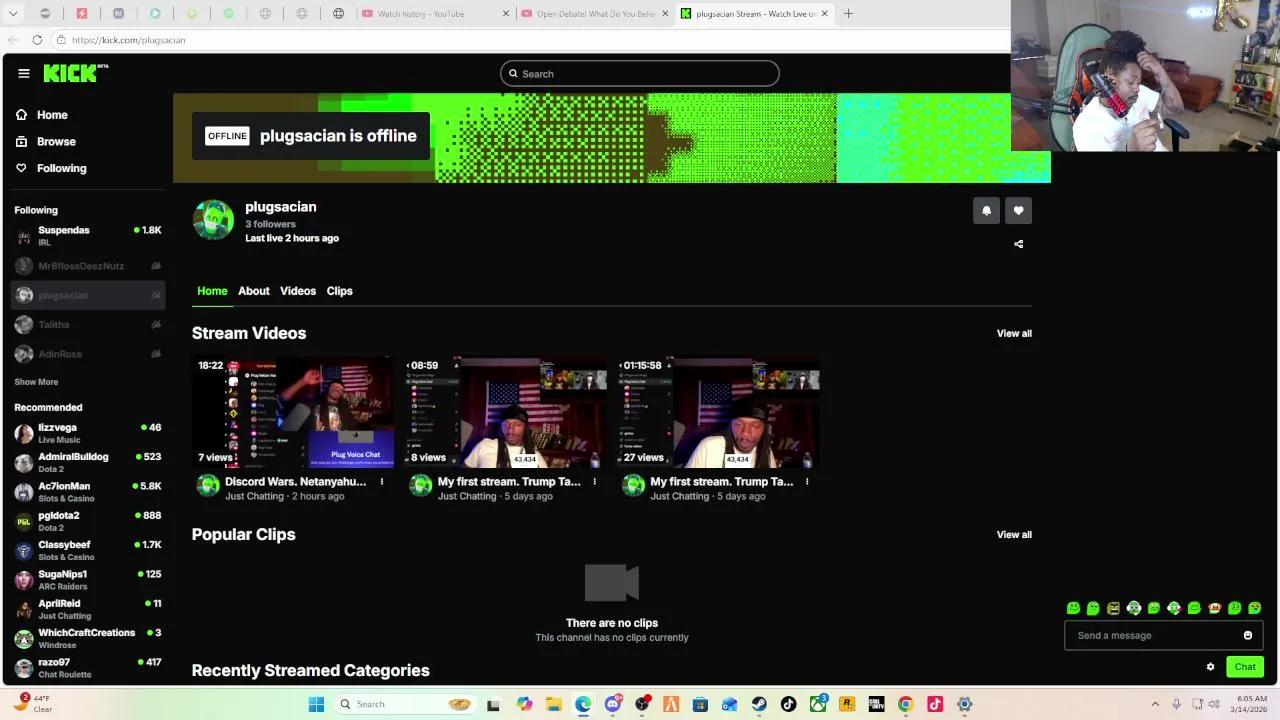
Task: Open recommended channel SugaNips1
Action: pos(87,580)
